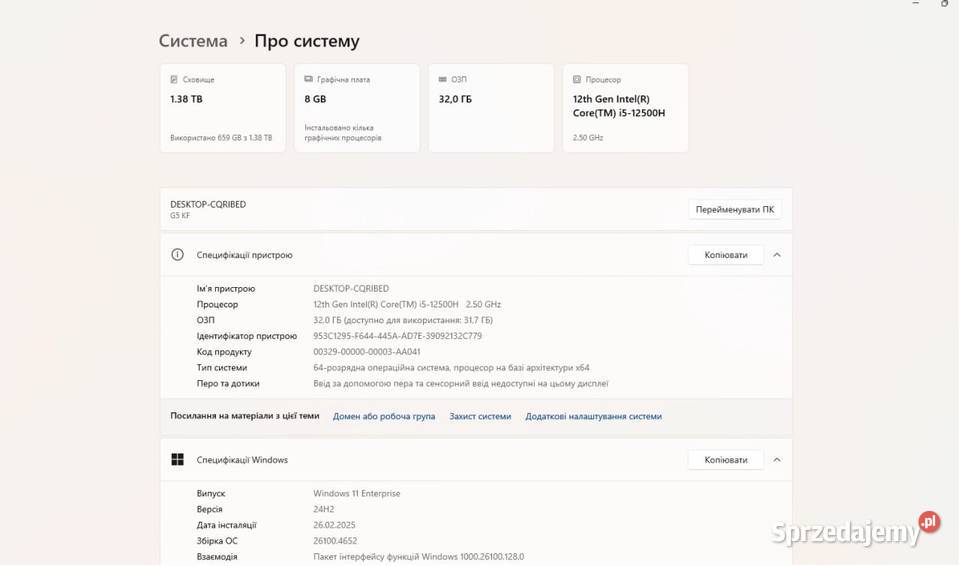Open the Сховище storage card
The image size is (960, 566).
coord(223,108)
